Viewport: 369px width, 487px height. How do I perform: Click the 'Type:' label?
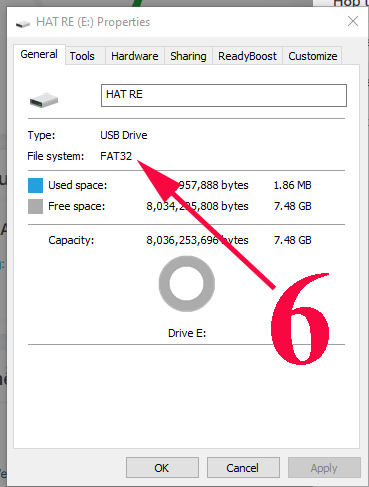[41, 135]
